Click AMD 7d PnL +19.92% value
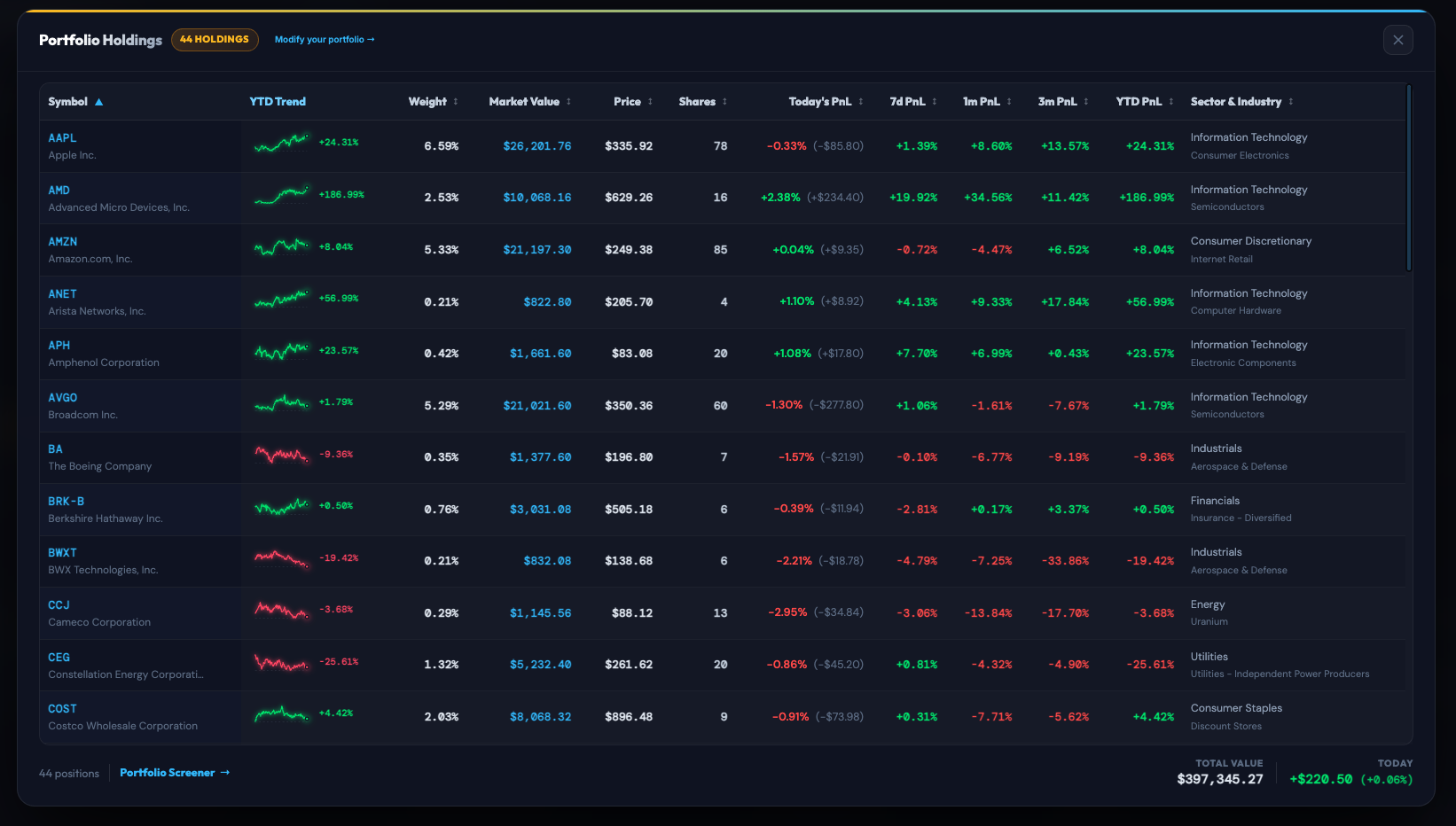The image size is (1456, 826). coord(913,198)
